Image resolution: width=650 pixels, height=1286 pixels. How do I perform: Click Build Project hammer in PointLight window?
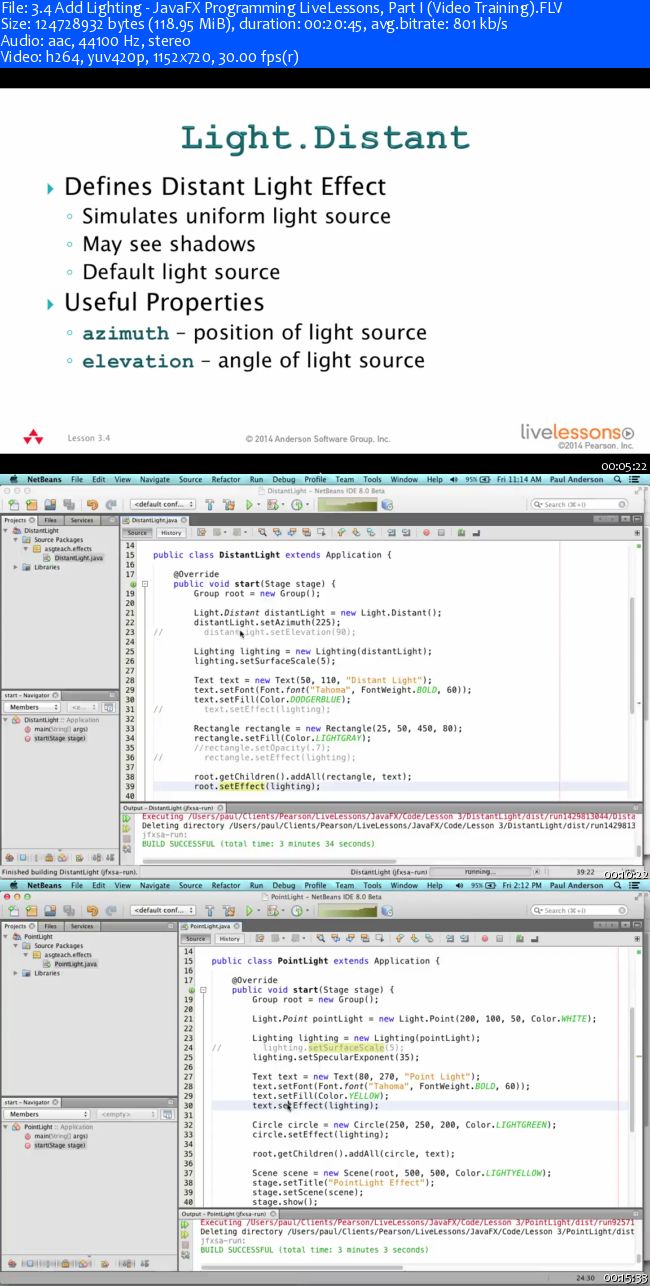(x=211, y=911)
